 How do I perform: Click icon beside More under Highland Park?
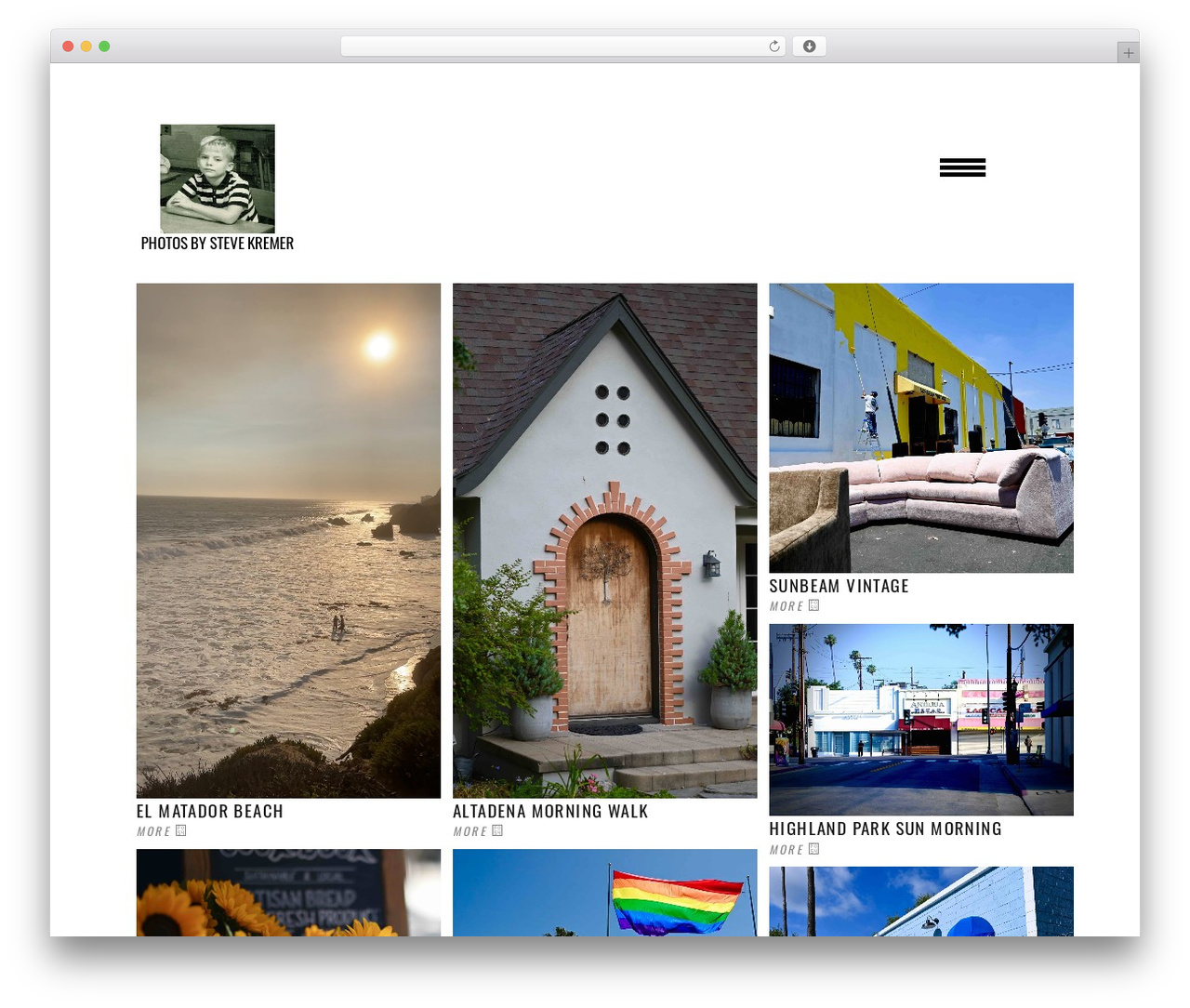tap(813, 849)
